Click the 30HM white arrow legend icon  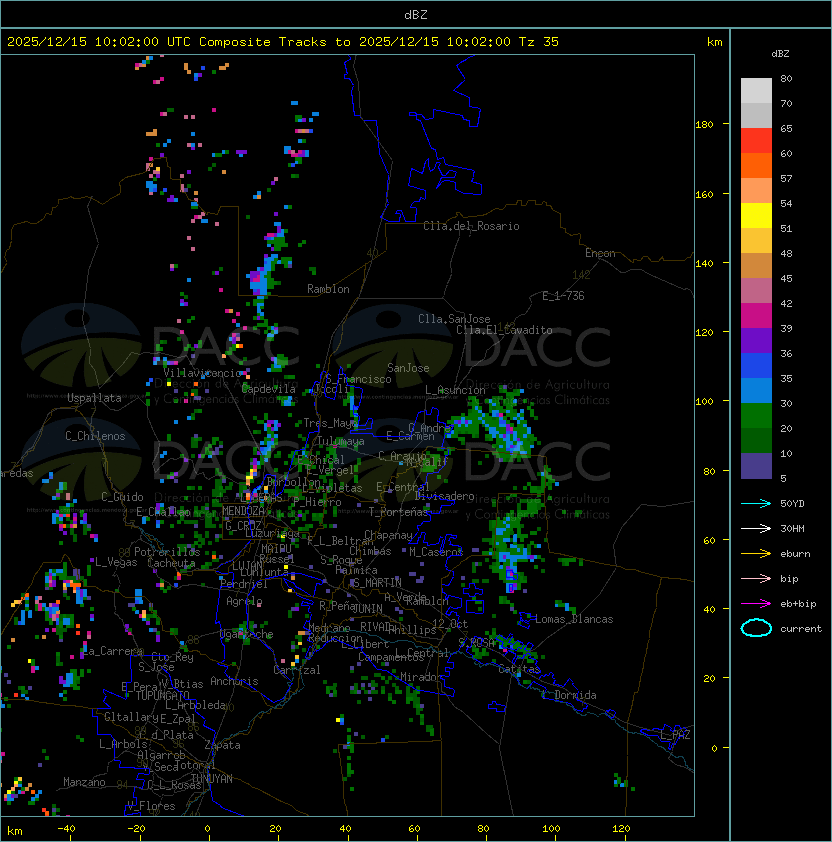coord(756,528)
